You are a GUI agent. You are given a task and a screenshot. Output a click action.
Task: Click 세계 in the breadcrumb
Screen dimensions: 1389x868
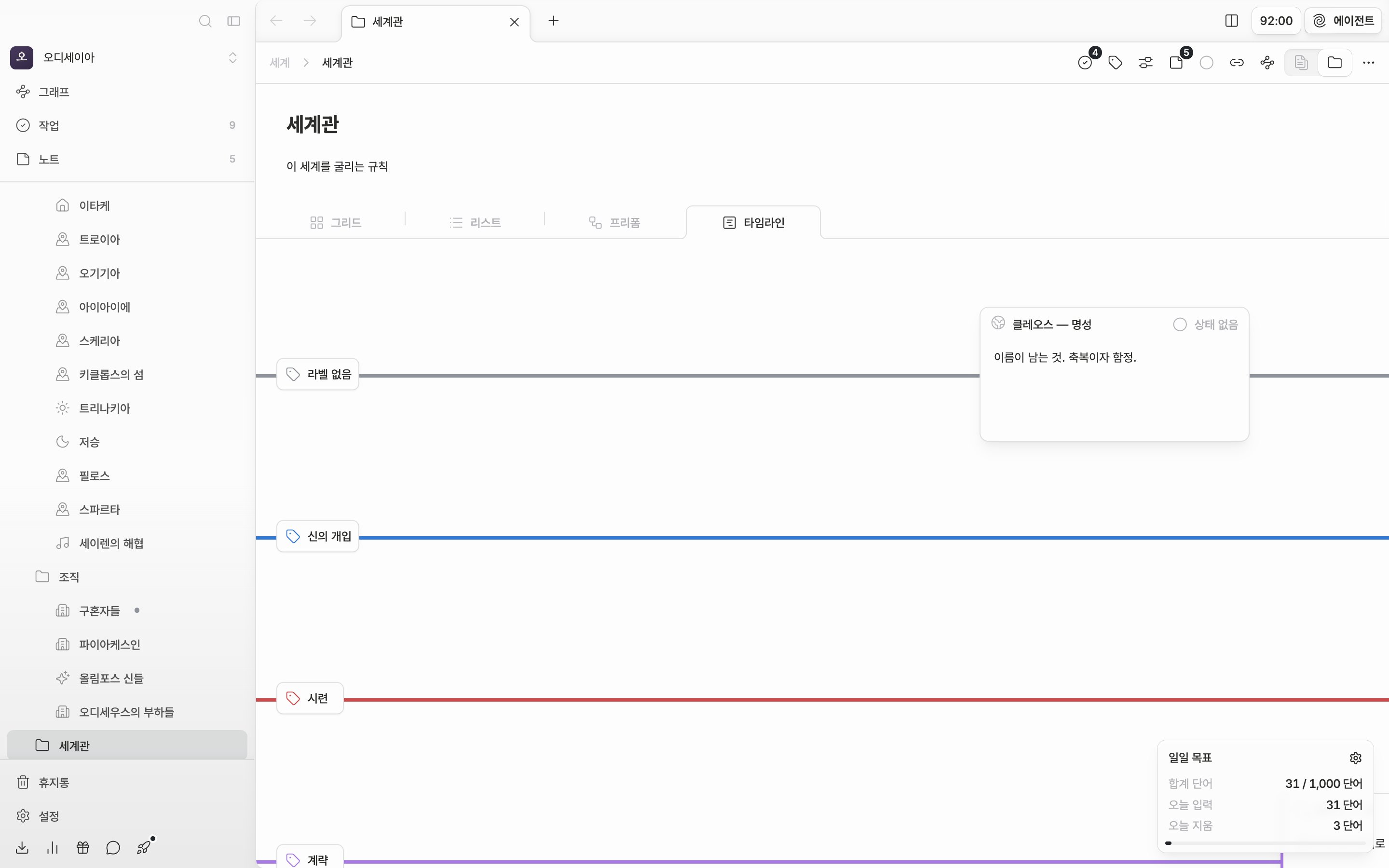coord(280,63)
